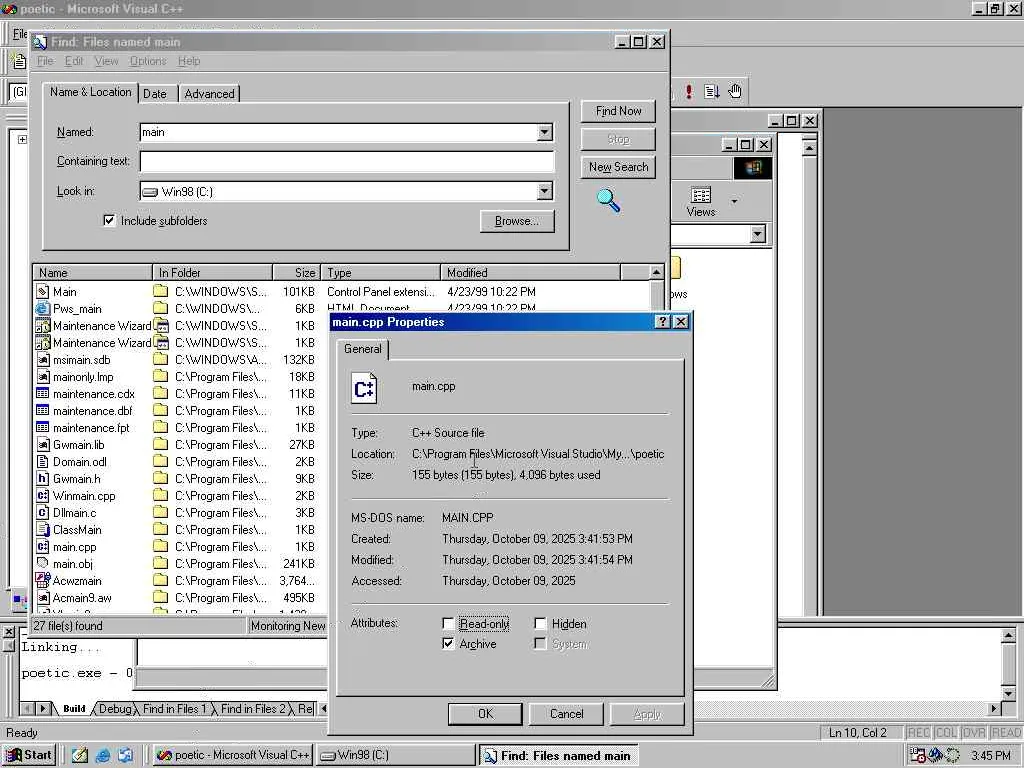Image resolution: width=1024 pixels, height=768 pixels.
Task: Select the main.obj file icon
Action: click(42, 563)
